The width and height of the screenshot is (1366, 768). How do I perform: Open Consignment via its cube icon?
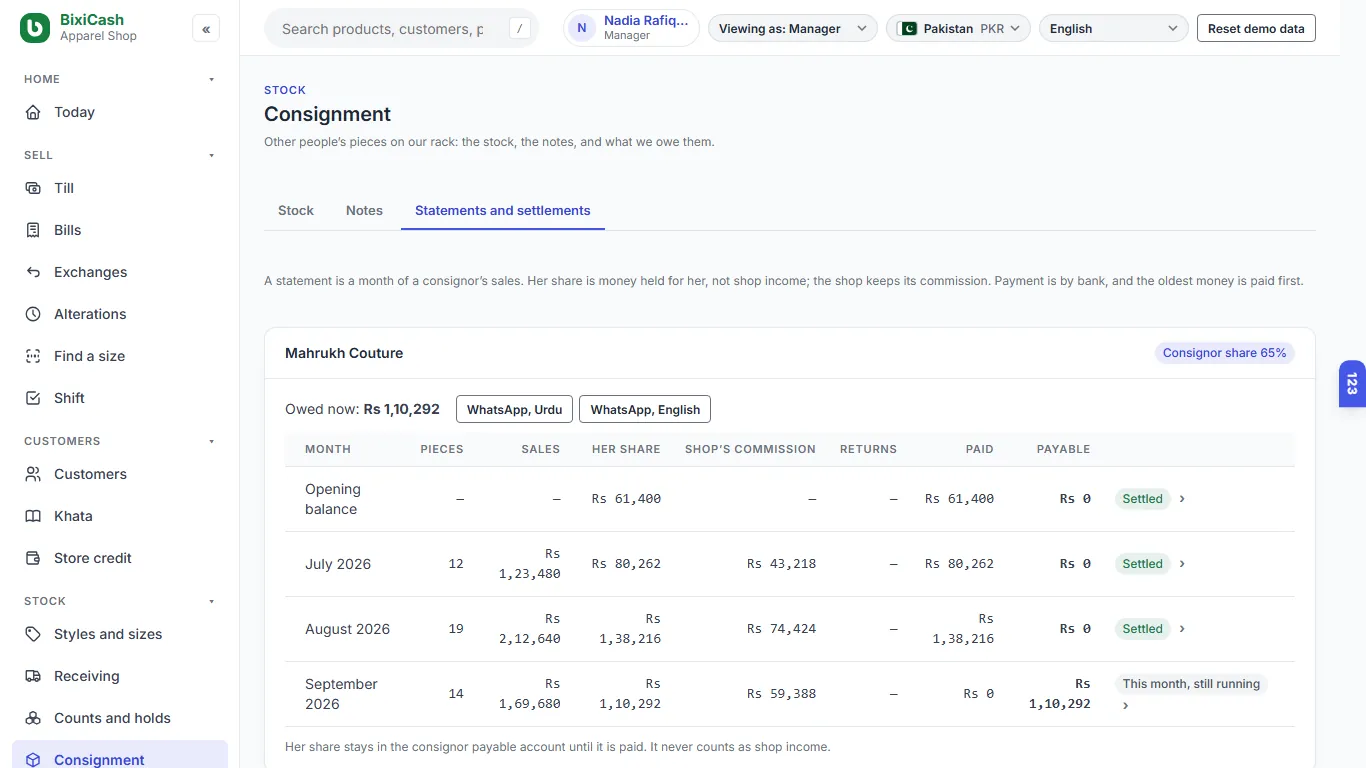pos(33,760)
